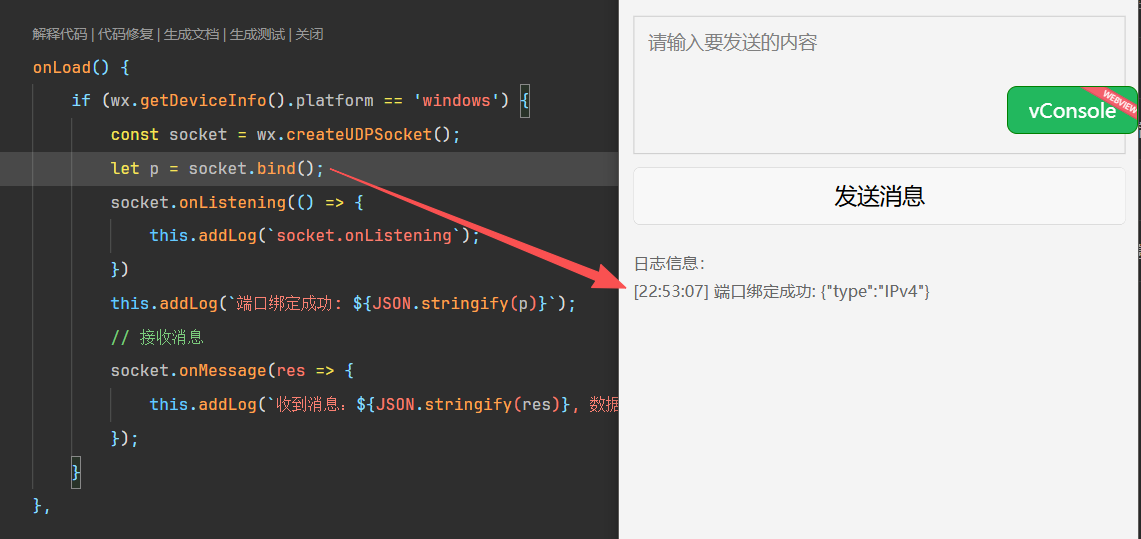Viewport: 1141px width, 539px height.
Task: Click the bind call on highlighted line
Action: 277,169
